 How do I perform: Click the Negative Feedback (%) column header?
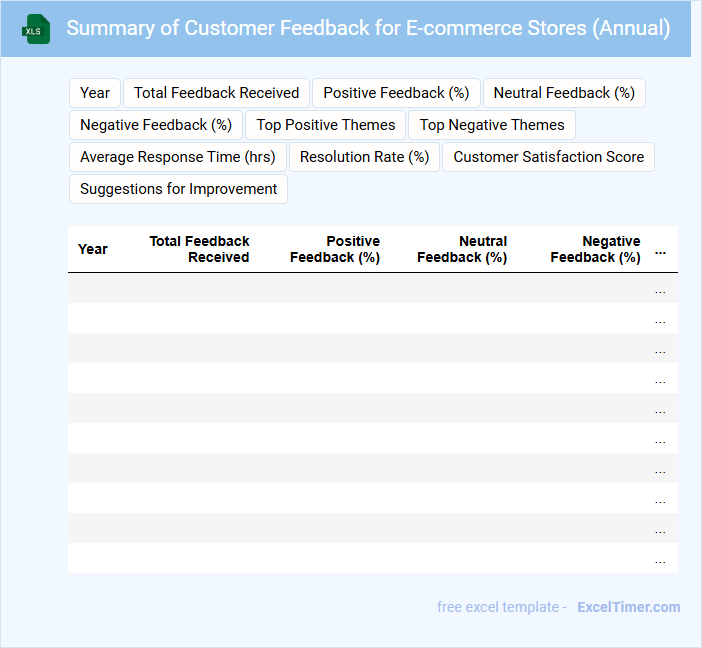[x=596, y=249]
